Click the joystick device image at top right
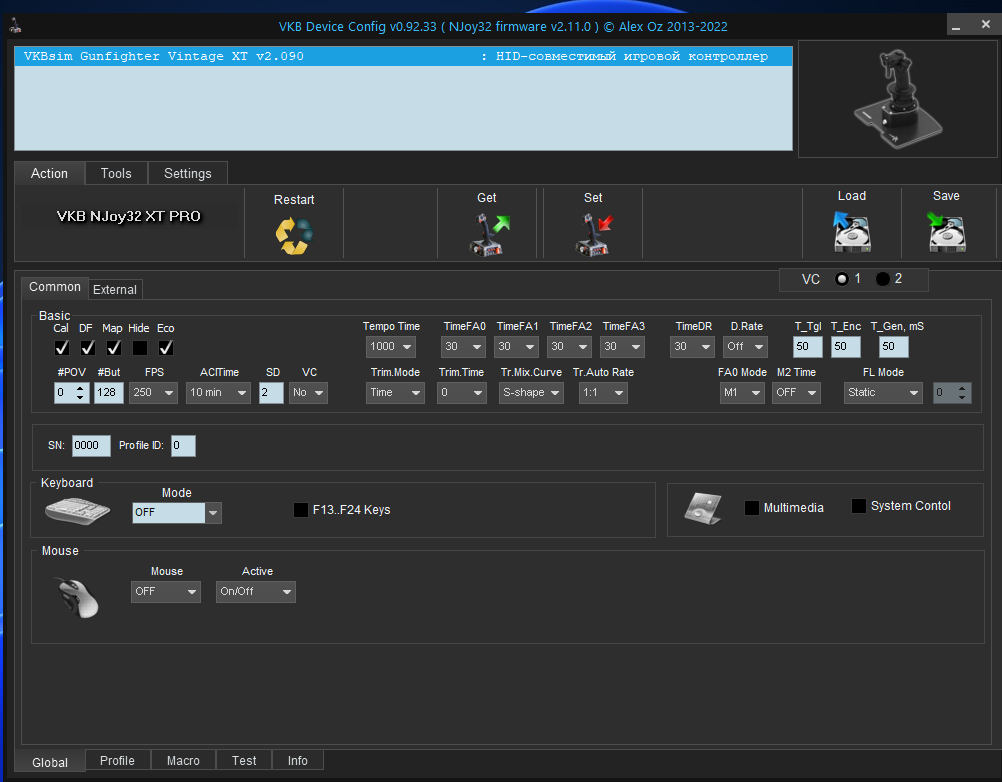This screenshot has width=1002, height=782. click(x=897, y=99)
